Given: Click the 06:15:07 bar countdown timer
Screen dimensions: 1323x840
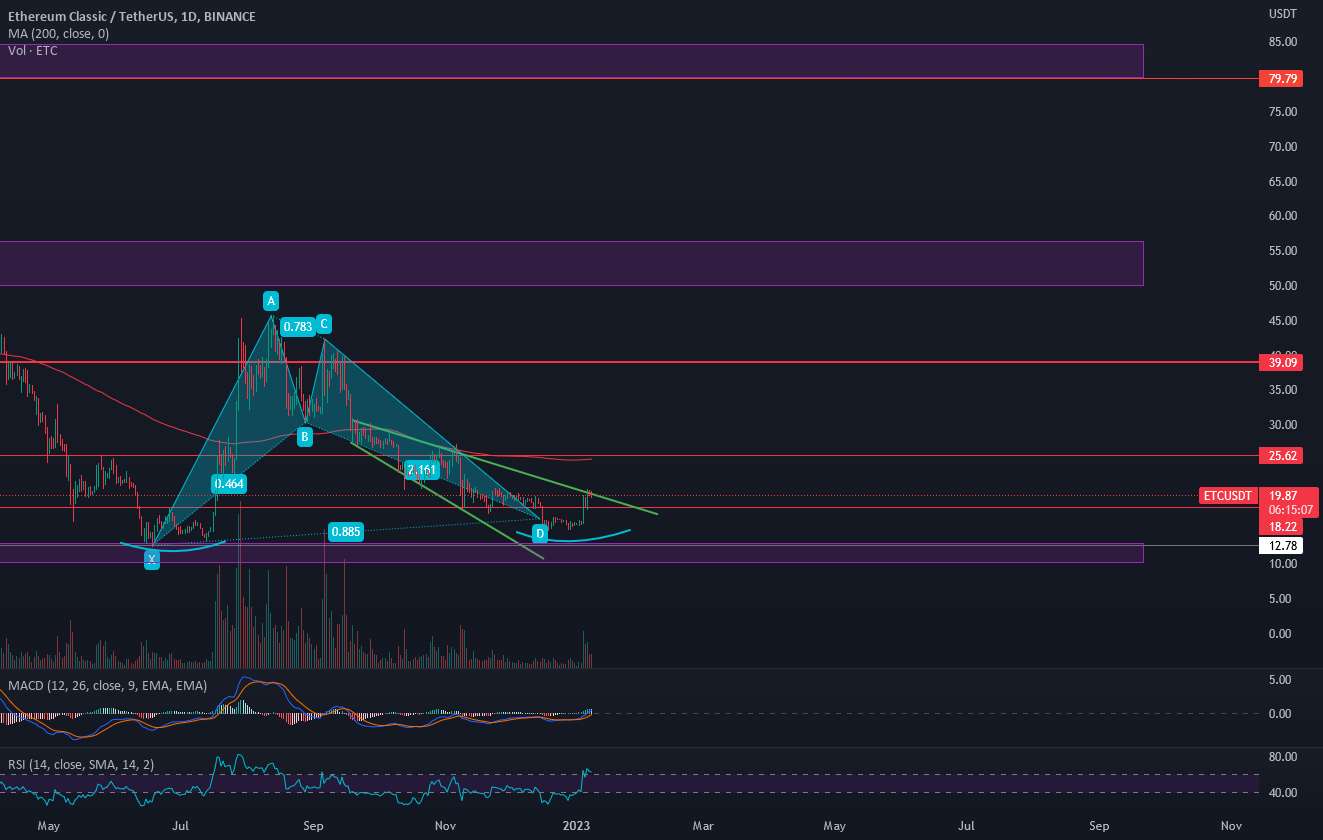Looking at the screenshot, I should [x=1289, y=509].
